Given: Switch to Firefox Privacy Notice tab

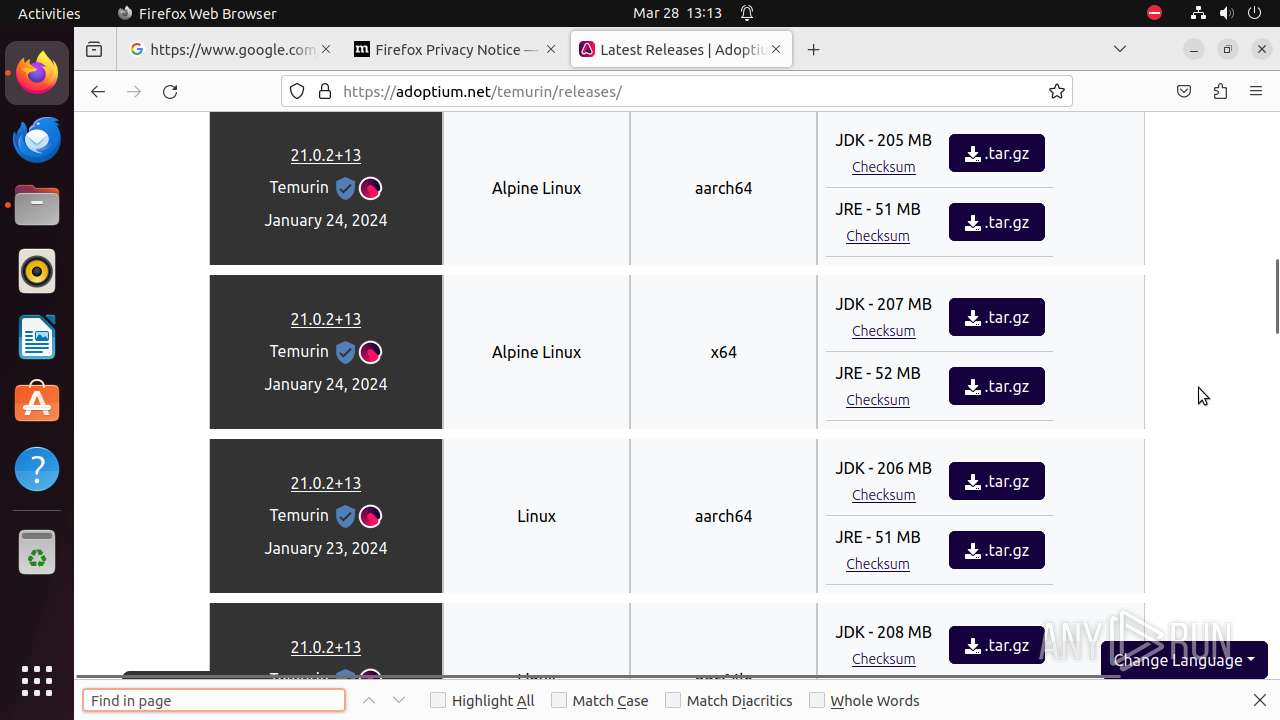Looking at the screenshot, I should [456, 49].
